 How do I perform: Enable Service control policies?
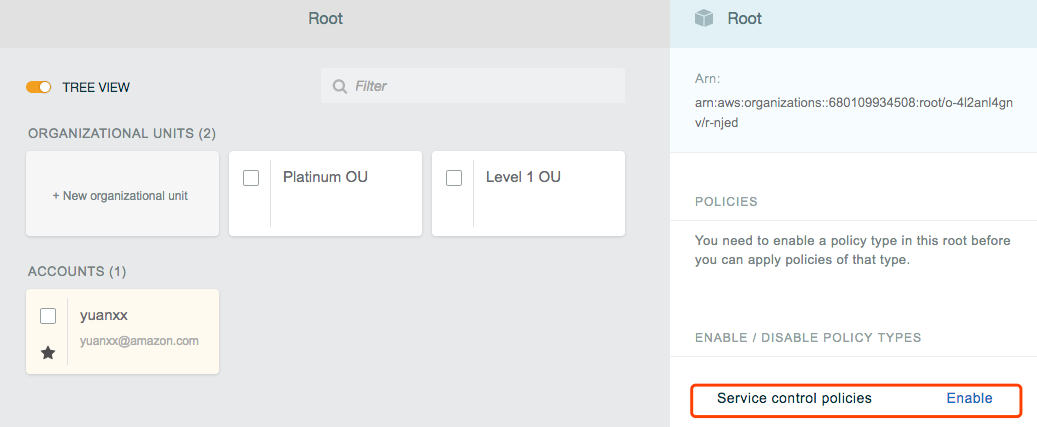coord(969,398)
